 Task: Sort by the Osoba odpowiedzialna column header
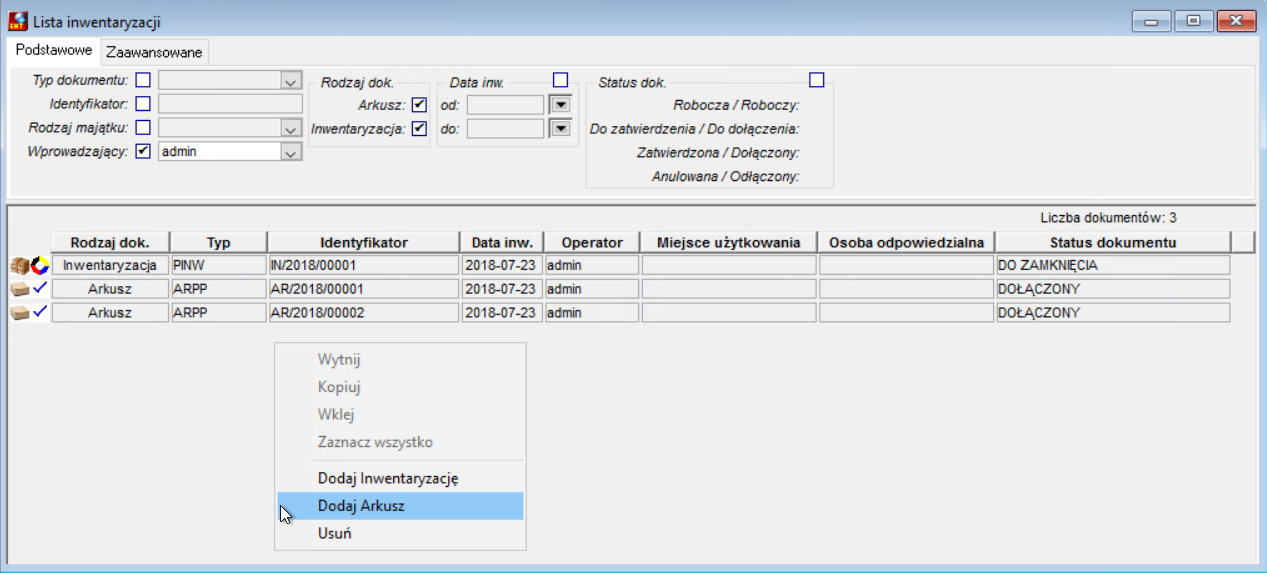click(x=907, y=242)
